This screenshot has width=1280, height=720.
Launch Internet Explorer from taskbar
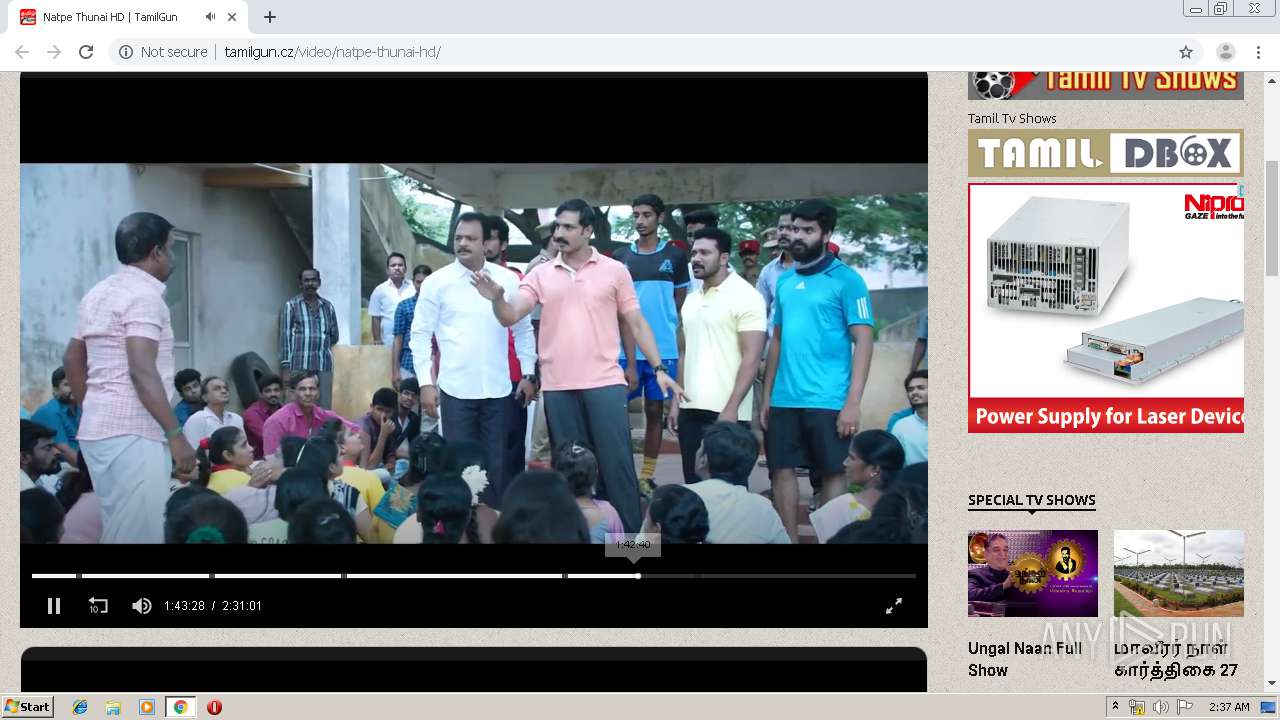coord(80,707)
